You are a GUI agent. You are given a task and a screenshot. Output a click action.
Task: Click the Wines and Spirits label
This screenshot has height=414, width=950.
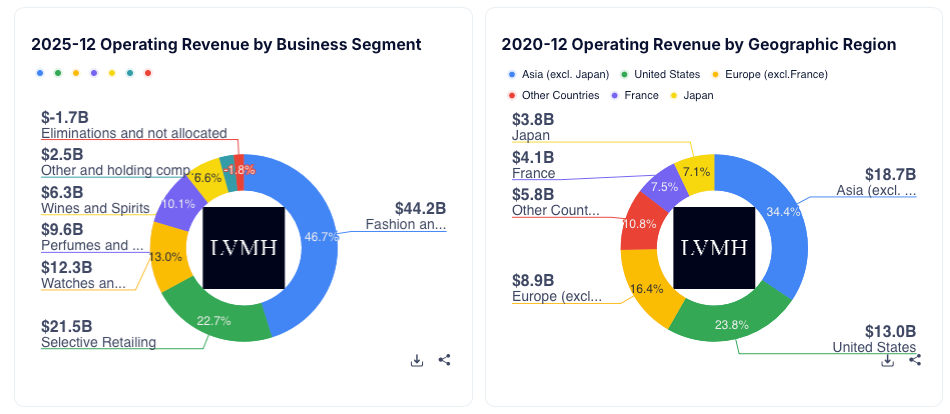pos(96,209)
